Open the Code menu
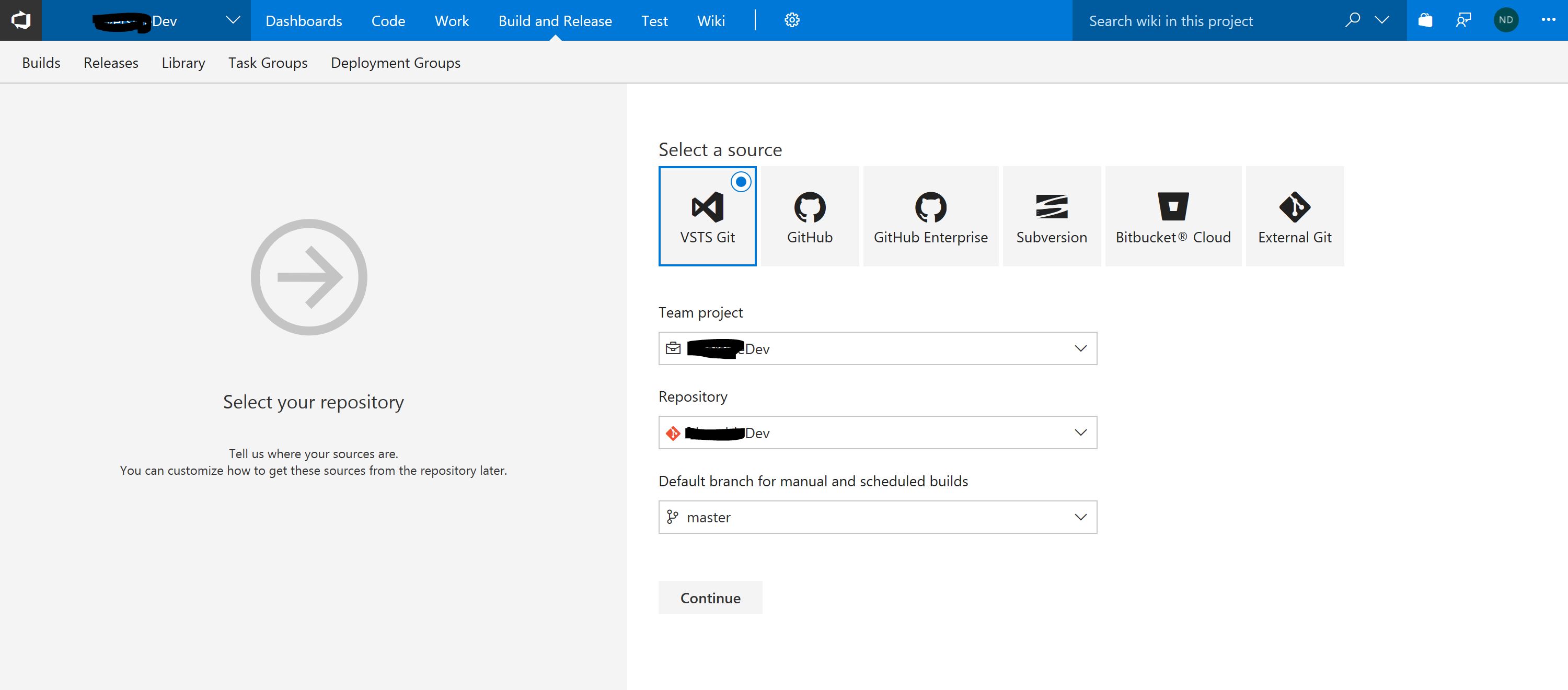The width and height of the screenshot is (1568, 690). tap(388, 21)
